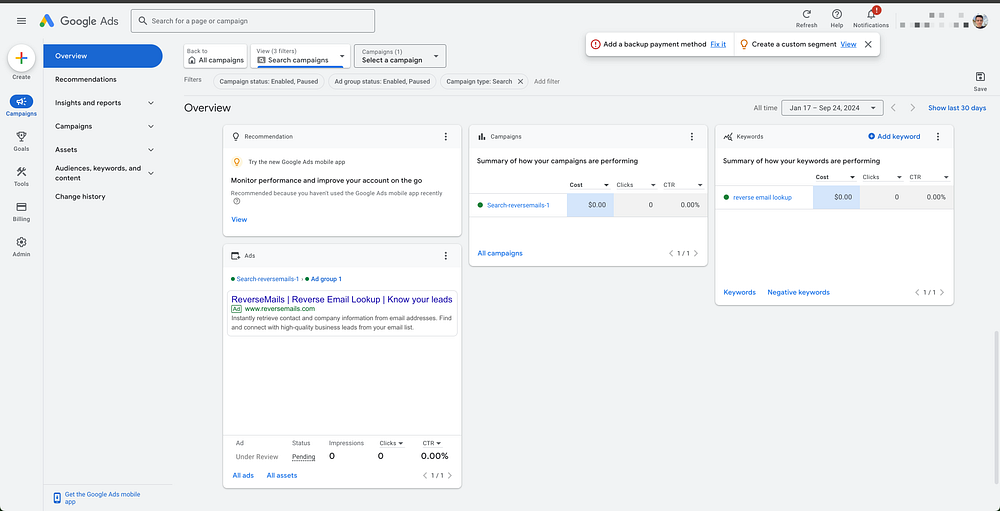Next page arrow in Campaigns card

click(x=696, y=253)
